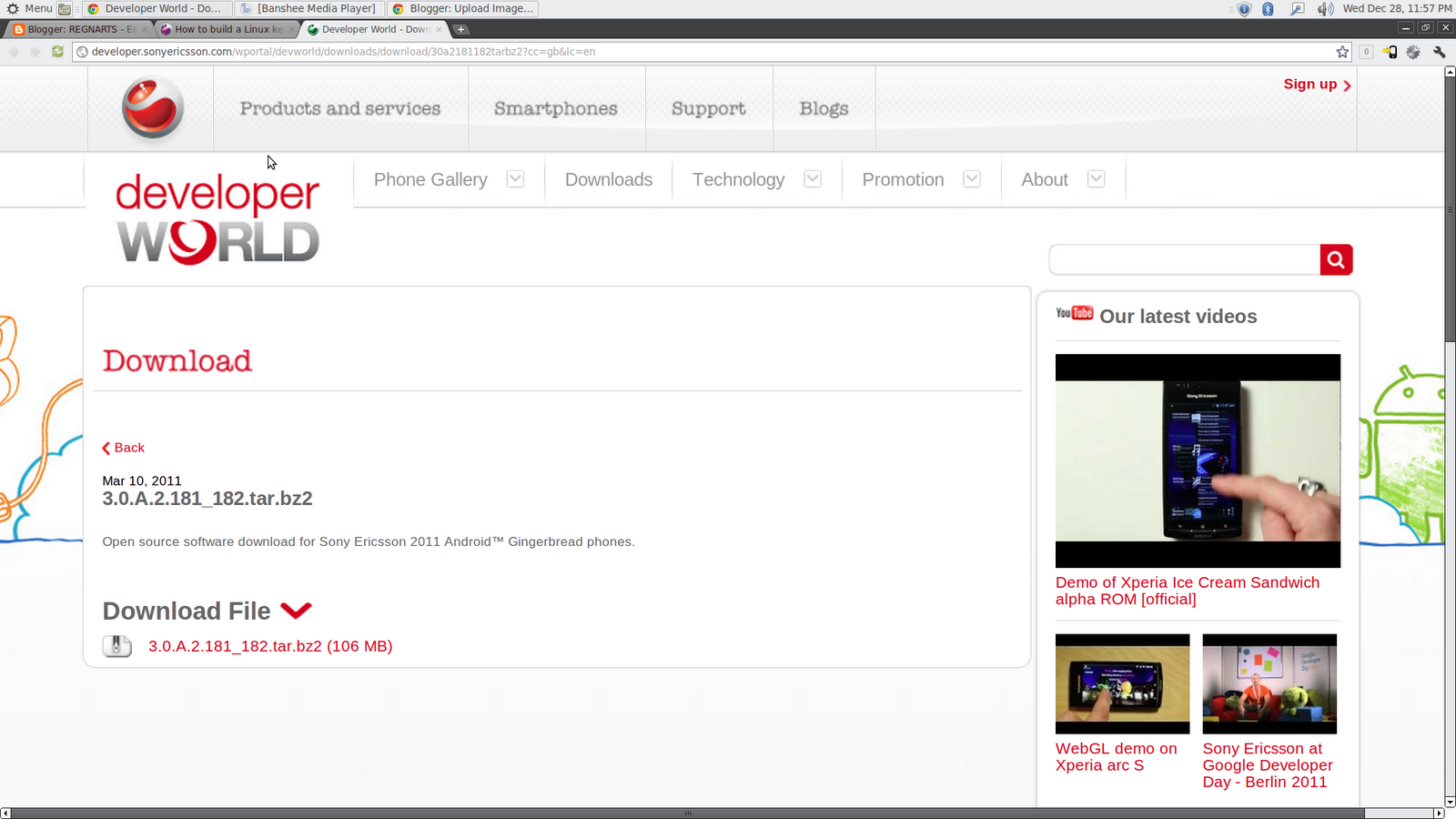The height and width of the screenshot is (819, 1456).
Task: Click the horizontal scrollbar at the bottom
Action: tap(688, 813)
